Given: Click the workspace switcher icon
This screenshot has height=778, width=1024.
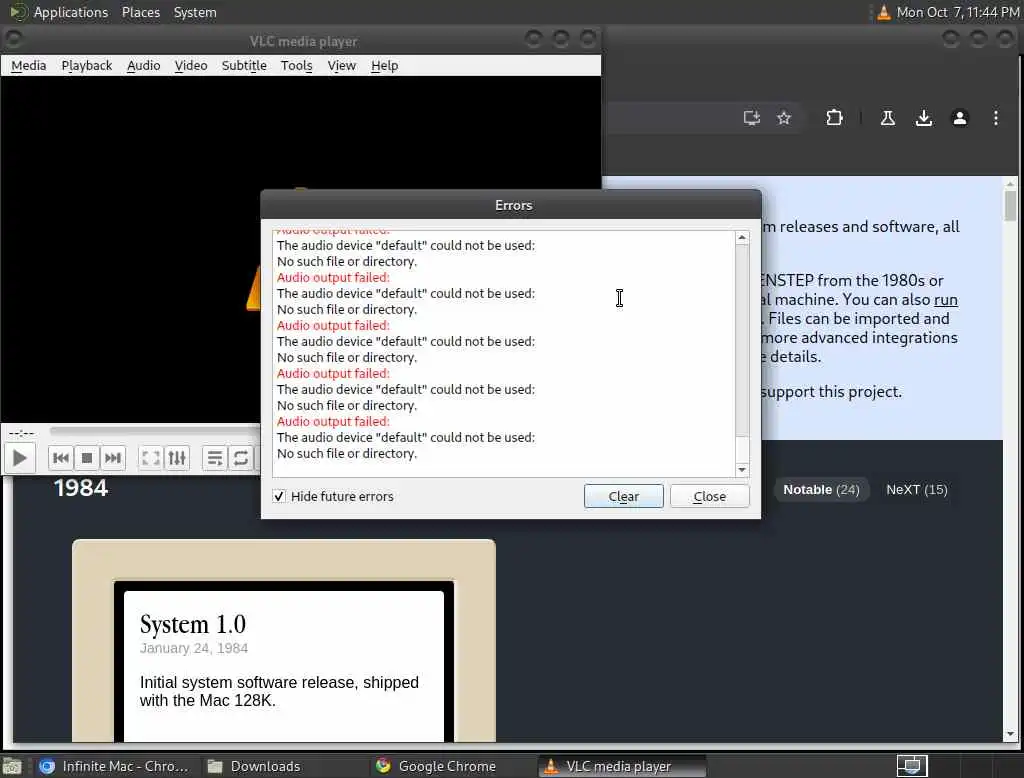Looking at the screenshot, I should pos(912,766).
